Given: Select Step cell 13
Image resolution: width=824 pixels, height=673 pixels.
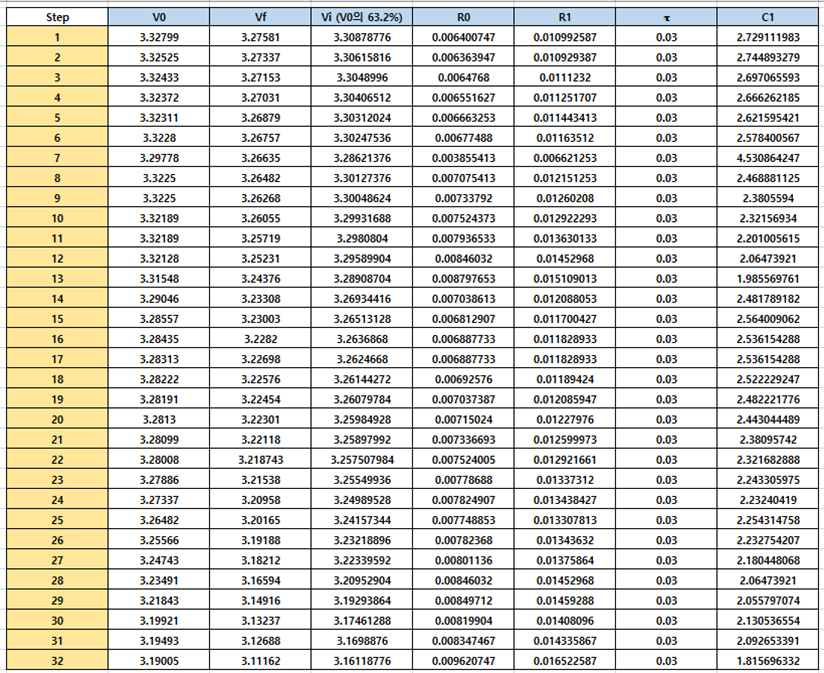Looking at the screenshot, I should point(57,279).
